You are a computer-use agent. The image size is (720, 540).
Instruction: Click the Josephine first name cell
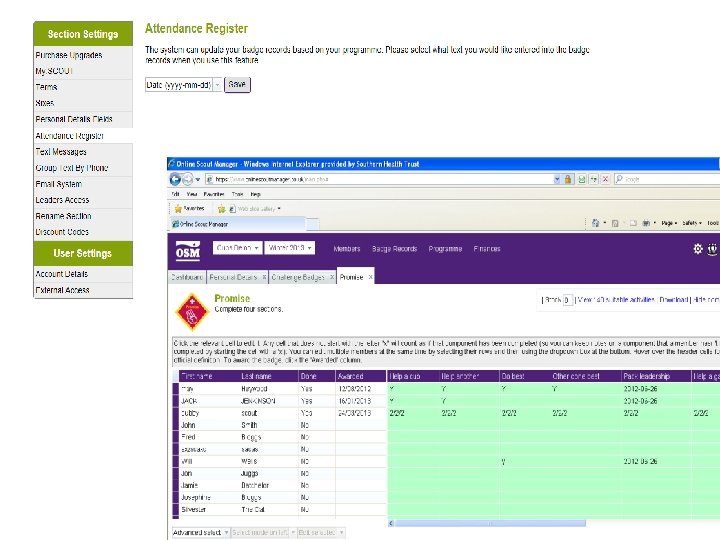208,497
